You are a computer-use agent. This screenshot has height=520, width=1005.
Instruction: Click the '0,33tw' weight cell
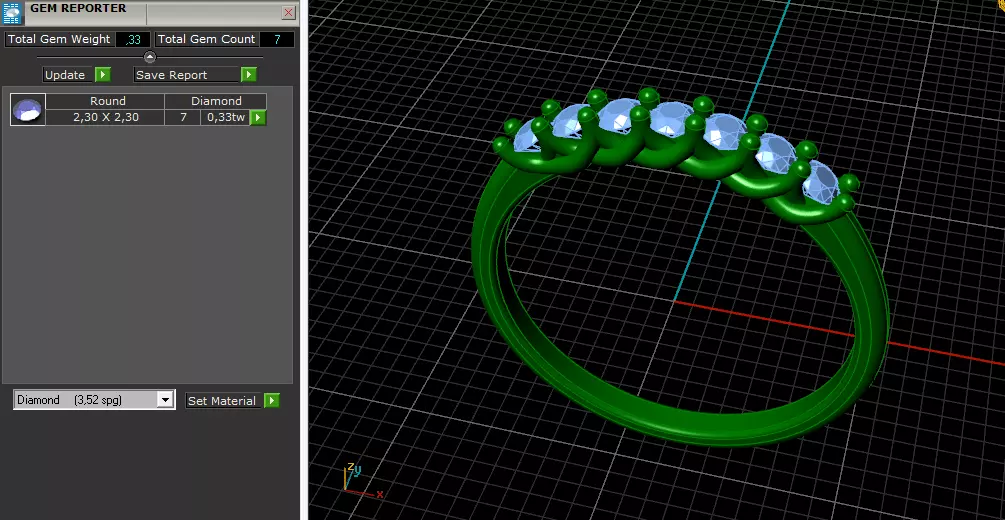(226, 117)
